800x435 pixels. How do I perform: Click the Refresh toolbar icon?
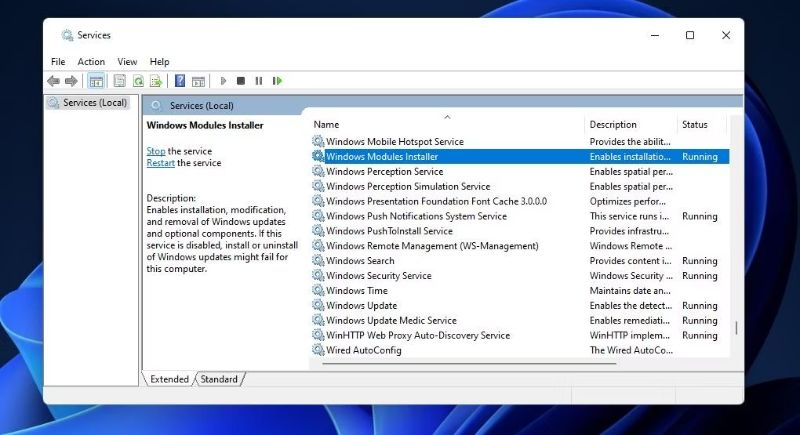pyautogui.click(x=139, y=81)
